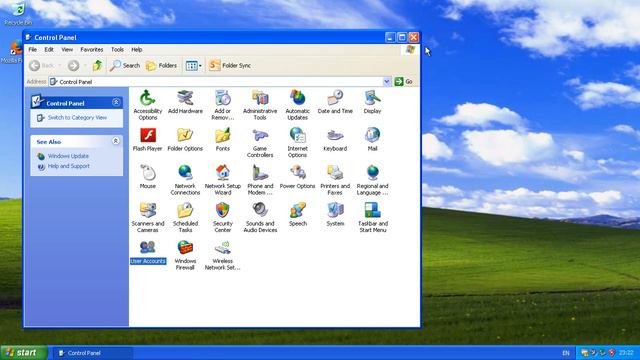Open Administrative Tools
Viewport: 640px width, 360px height.
click(x=260, y=105)
